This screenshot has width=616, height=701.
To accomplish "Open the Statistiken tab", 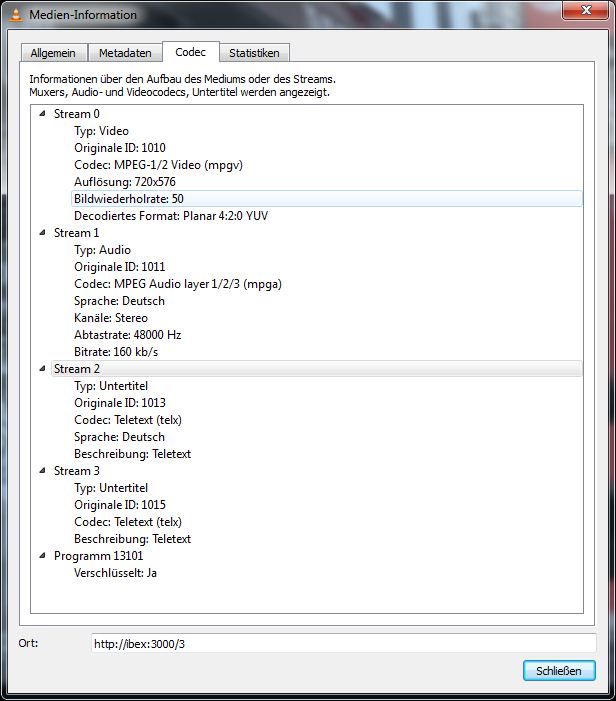I will pos(254,53).
